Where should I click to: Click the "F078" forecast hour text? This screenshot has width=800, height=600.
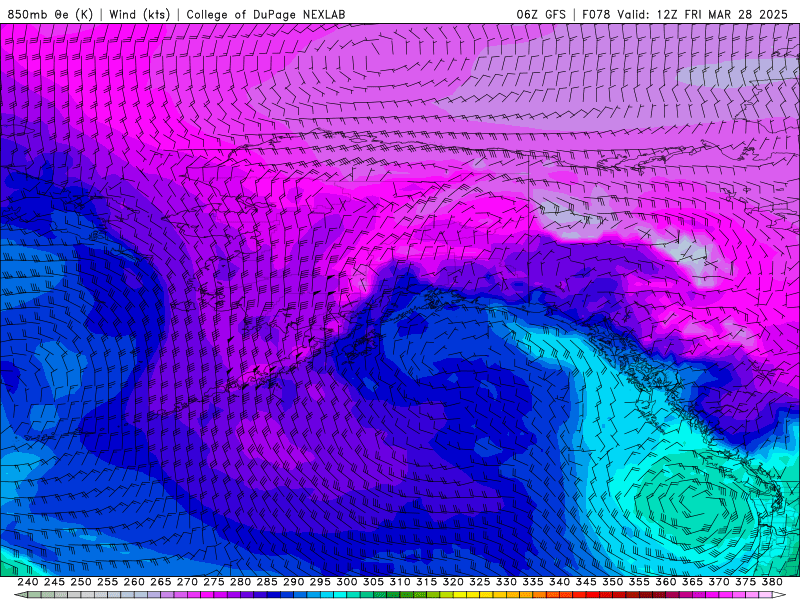[596, 14]
